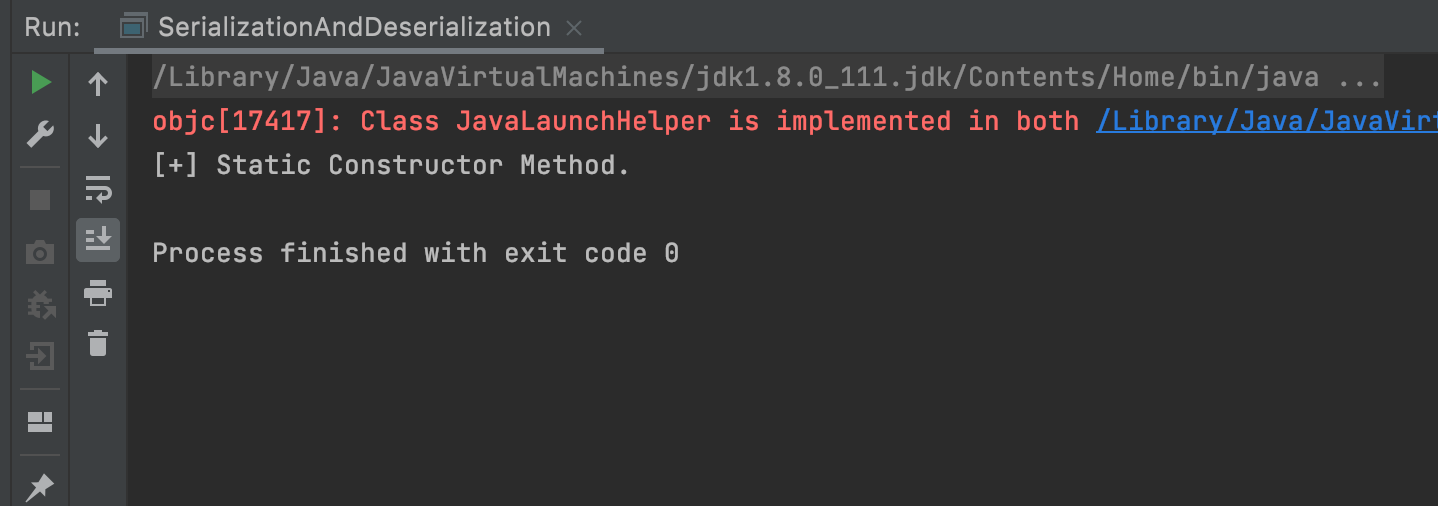Dump threads using the camera icon
The width and height of the screenshot is (1438, 506).
pyautogui.click(x=40, y=253)
